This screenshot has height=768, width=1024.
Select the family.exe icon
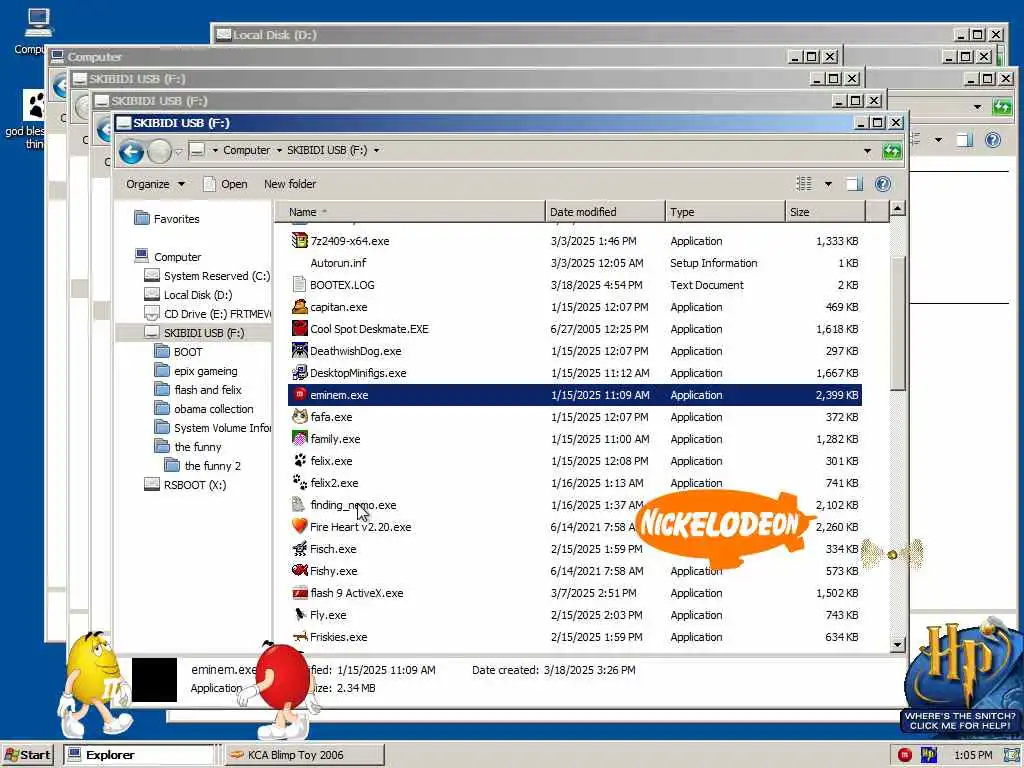pyautogui.click(x=299, y=439)
